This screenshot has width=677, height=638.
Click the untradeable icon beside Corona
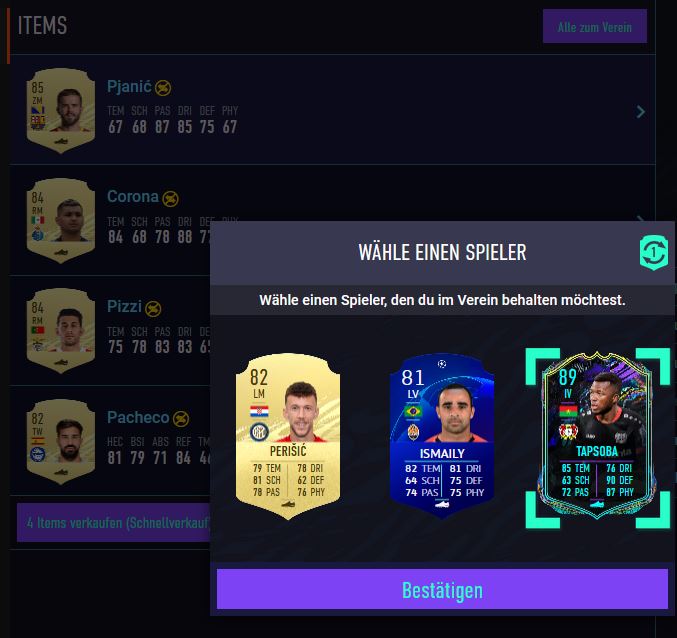point(171,199)
